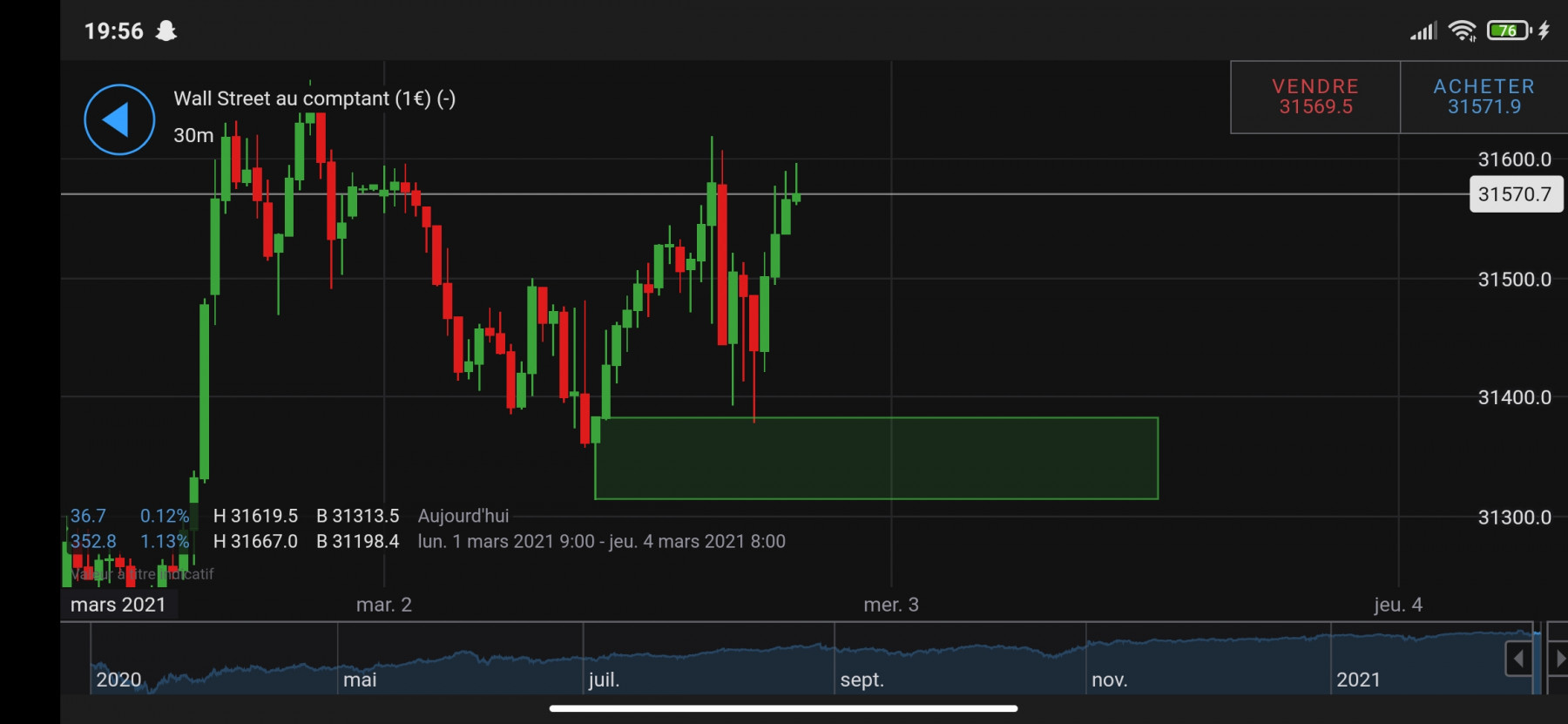1568x724 pixels.
Task: Click 2021 on the overview timeline
Action: point(1358,680)
